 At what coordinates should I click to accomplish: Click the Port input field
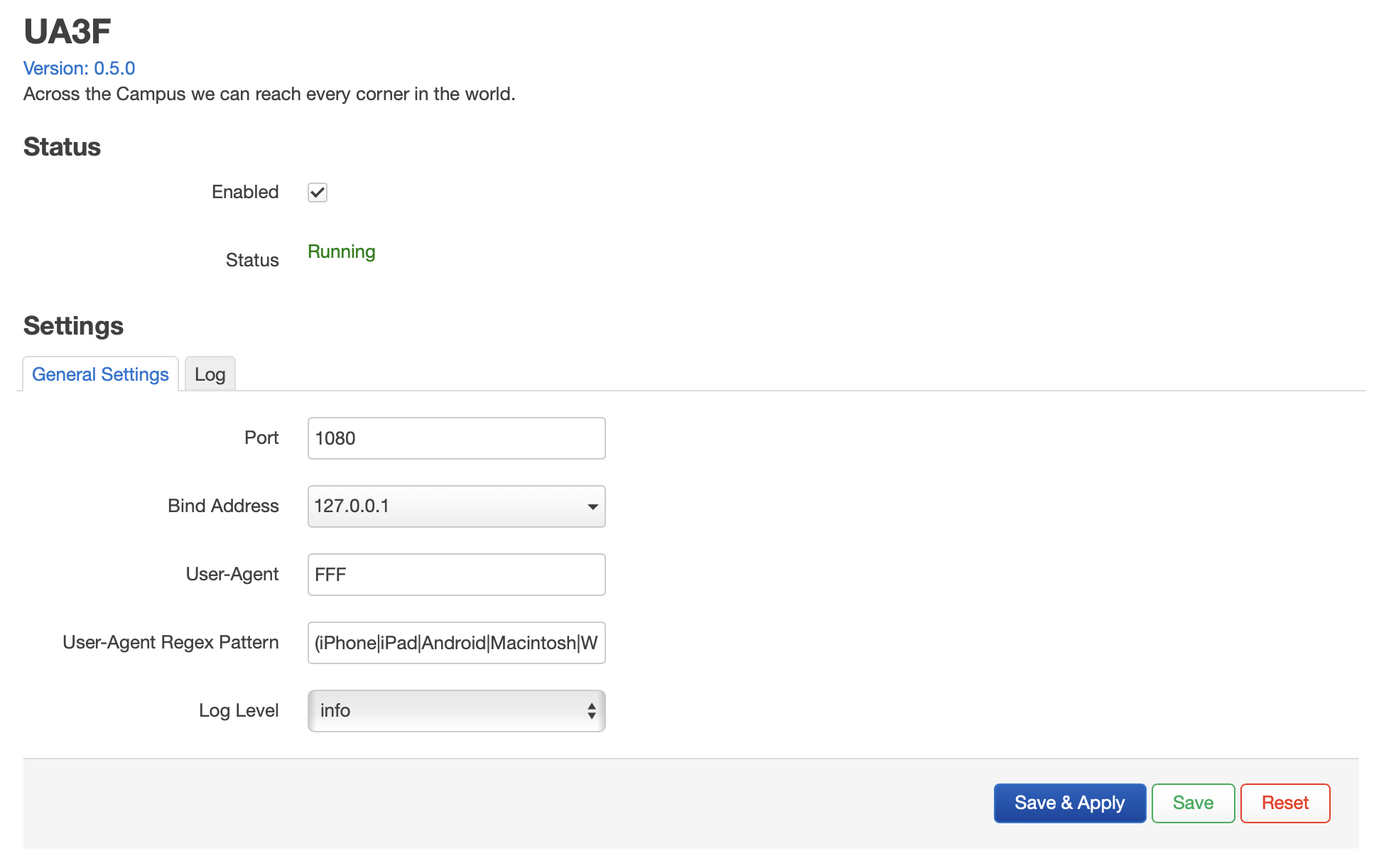coord(456,438)
